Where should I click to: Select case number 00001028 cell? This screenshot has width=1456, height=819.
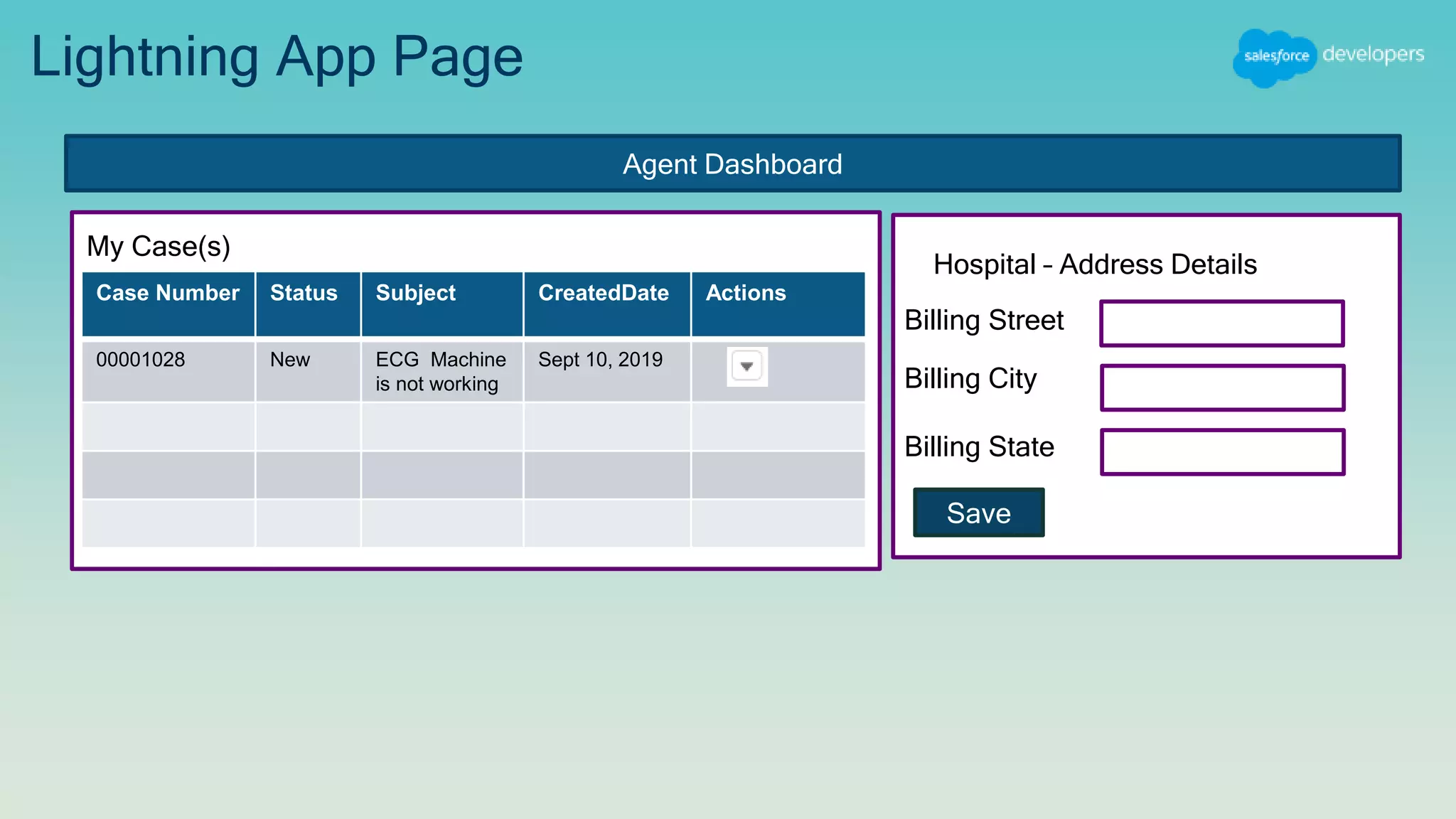point(168,372)
